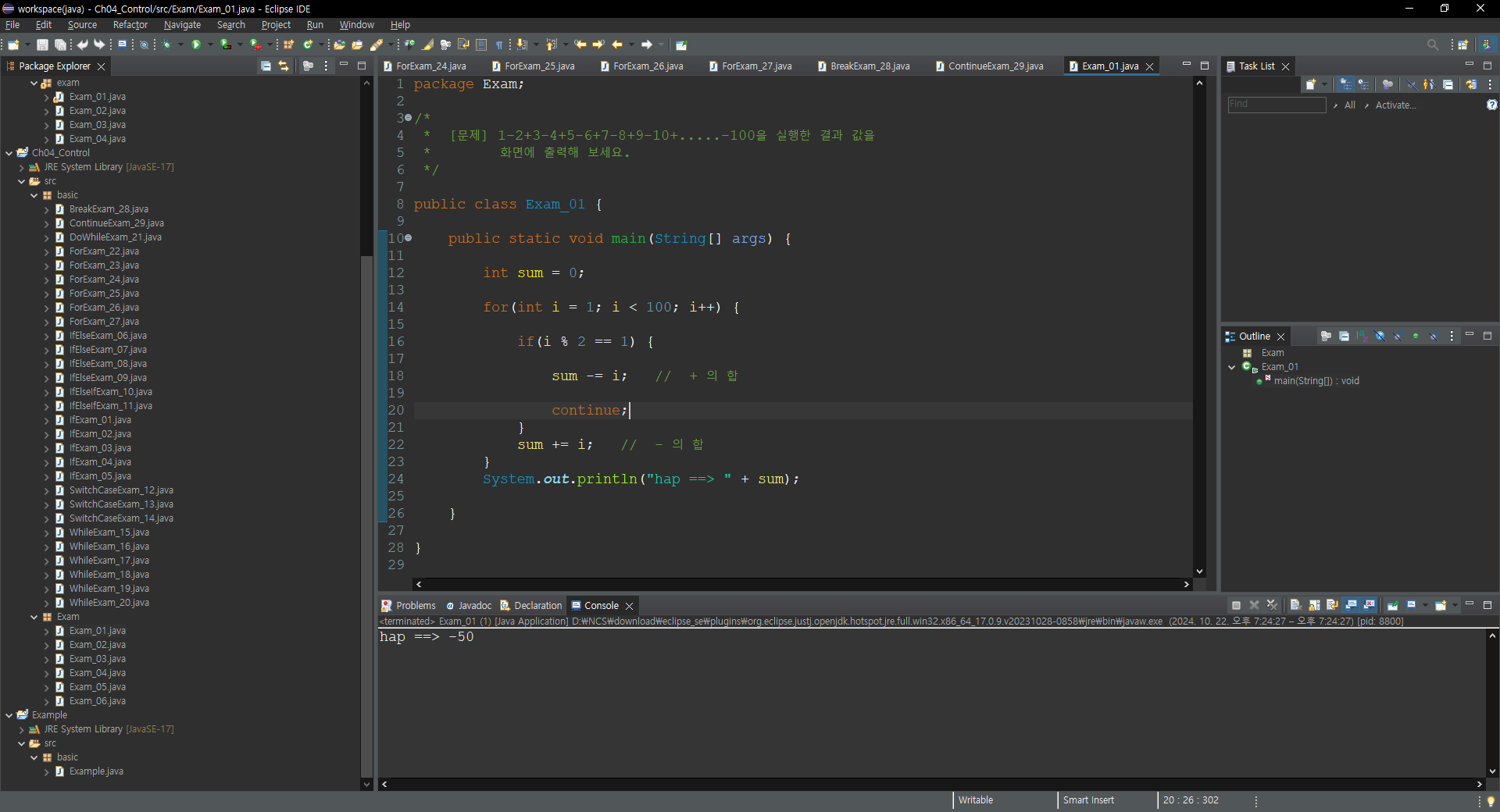1500x812 pixels.
Task: Switch to the BreakExam_28.java editor tab
Action: pyautogui.click(x=870, y=66)
